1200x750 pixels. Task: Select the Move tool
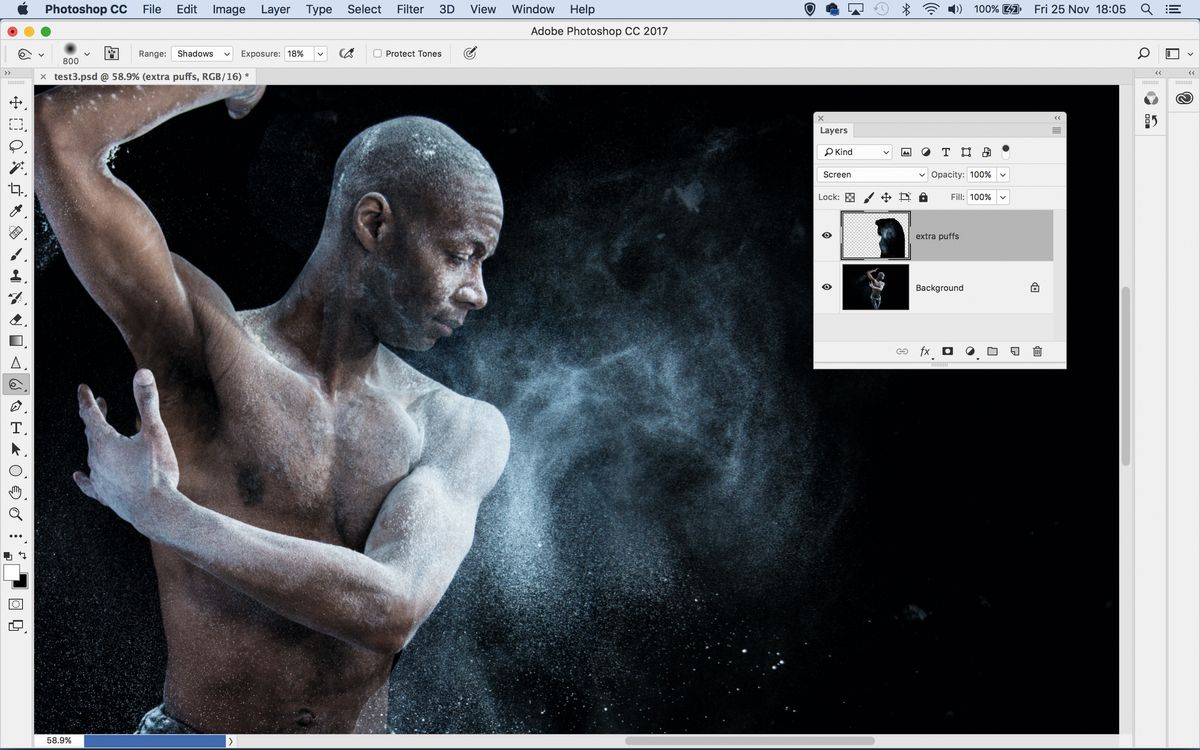(x=15, y=101)
